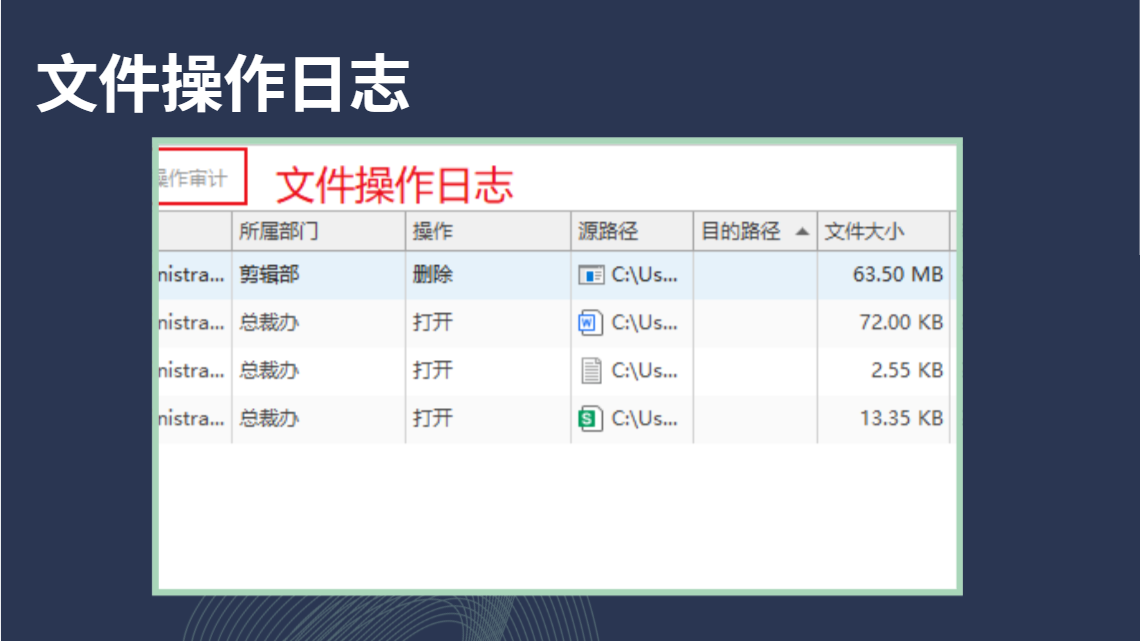Click the Word document icon in the 72.00 KB row
Viewport: 1140px width, 641px height.
[x=590, y=323]
